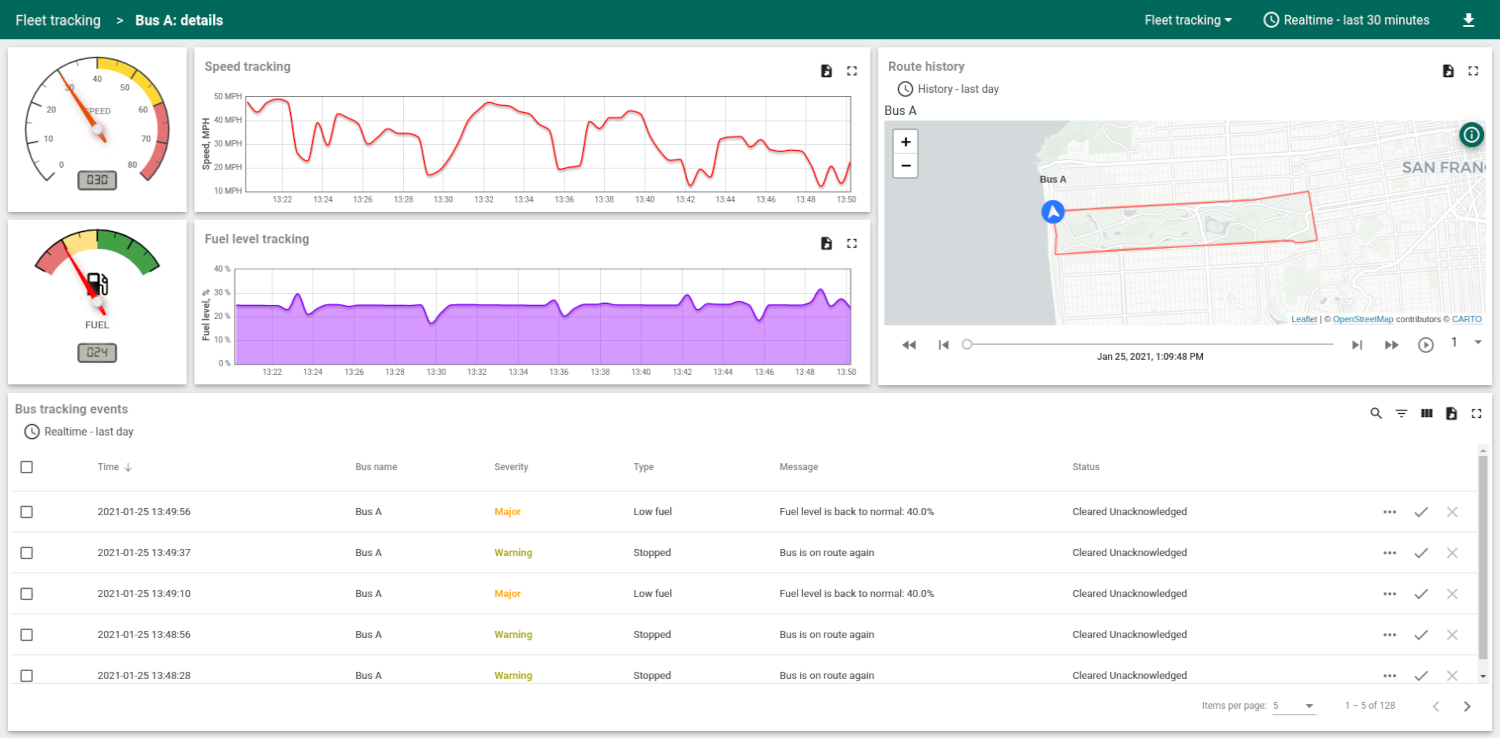Zoom in on the Route history map
This screenshot has width=1500, height=738.
click(905, 142)
